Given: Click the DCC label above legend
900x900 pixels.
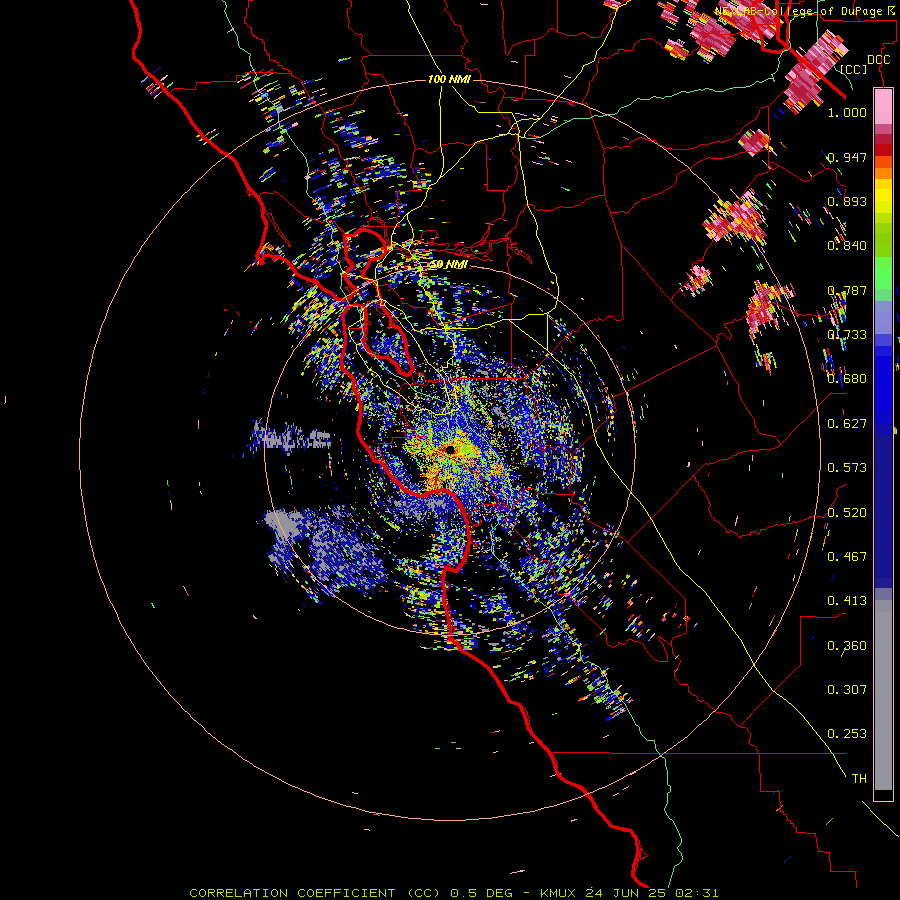Looking at the screenshot, I should pos(879,60).
